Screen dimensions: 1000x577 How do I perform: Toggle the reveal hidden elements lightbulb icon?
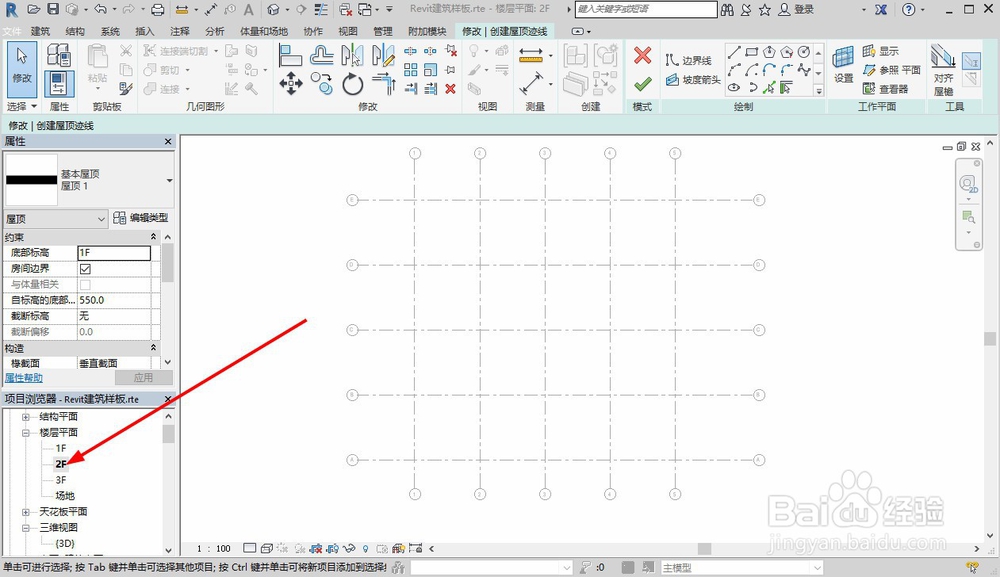tap(365, 548)
